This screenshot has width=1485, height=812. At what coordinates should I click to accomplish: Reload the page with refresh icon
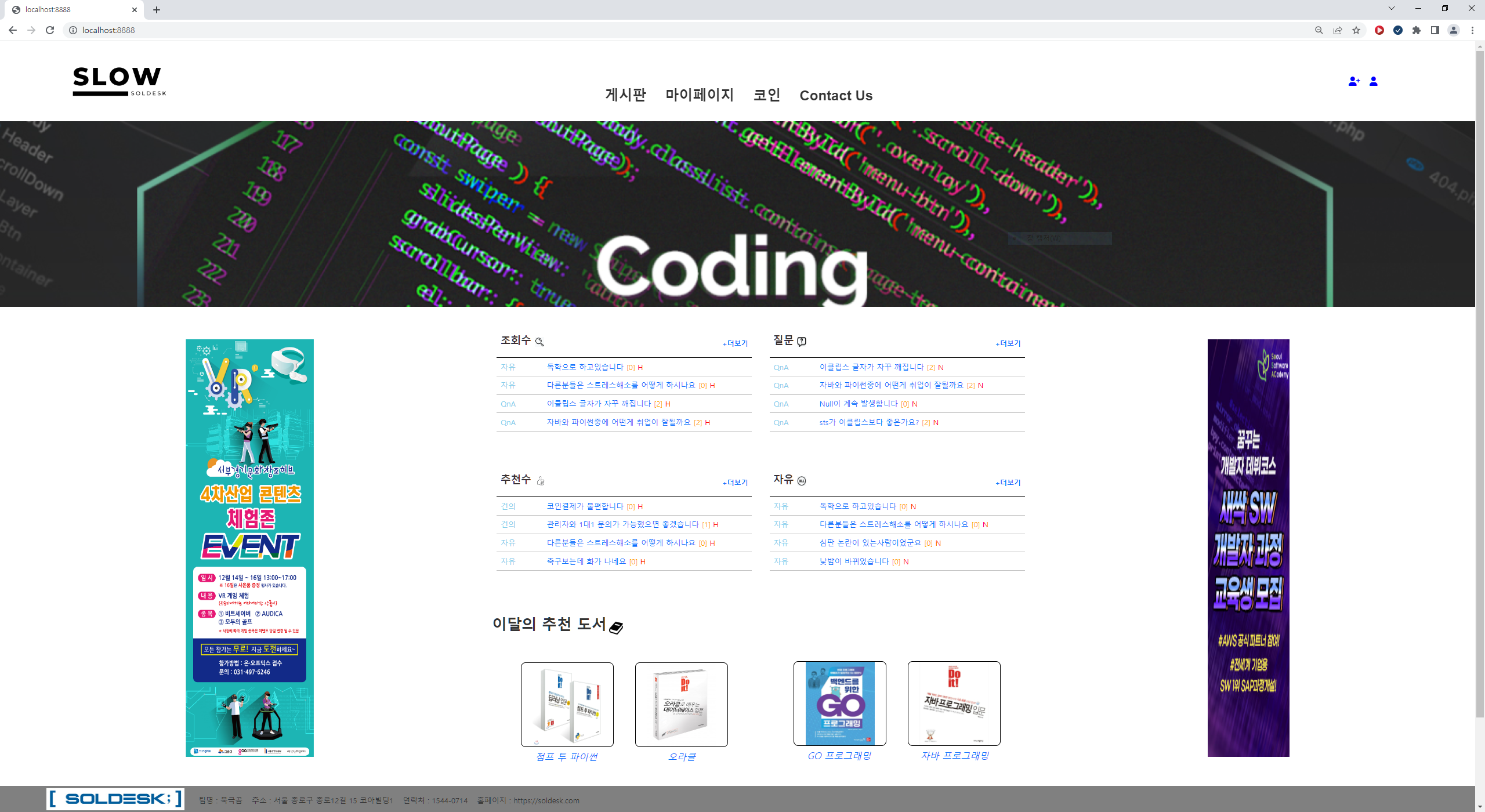pos(50,30)
